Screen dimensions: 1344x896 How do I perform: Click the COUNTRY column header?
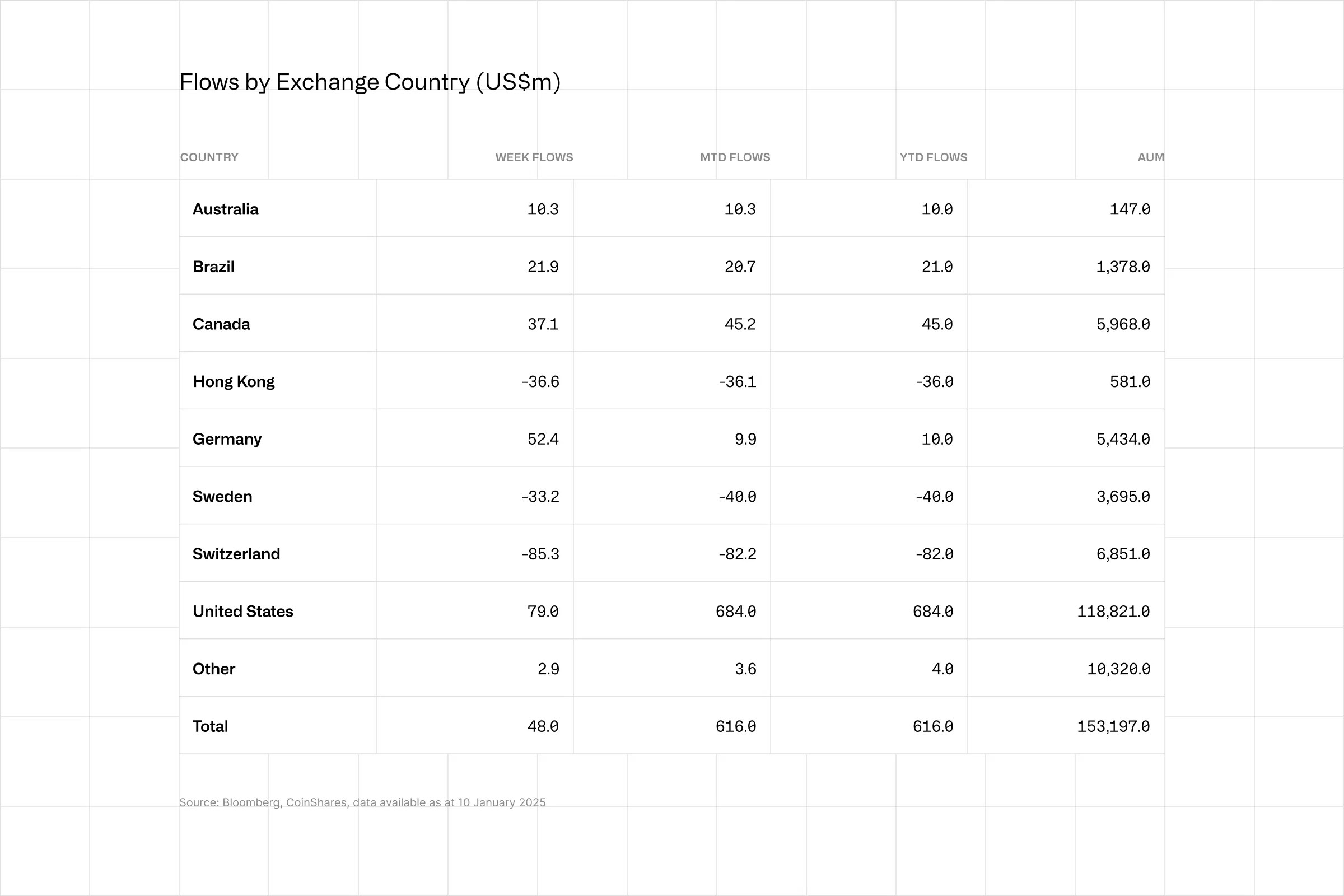(209, 157)
